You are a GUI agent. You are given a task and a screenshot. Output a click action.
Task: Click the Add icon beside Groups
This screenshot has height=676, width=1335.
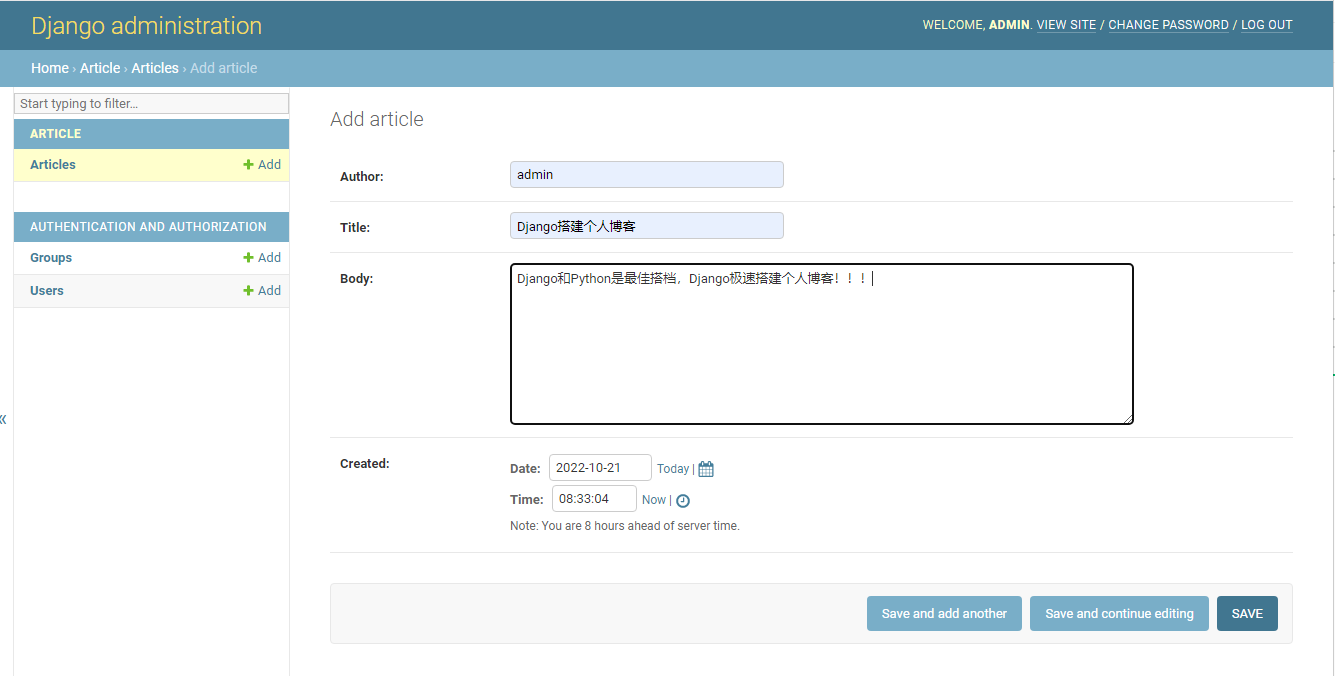click(x=262, y=257)
